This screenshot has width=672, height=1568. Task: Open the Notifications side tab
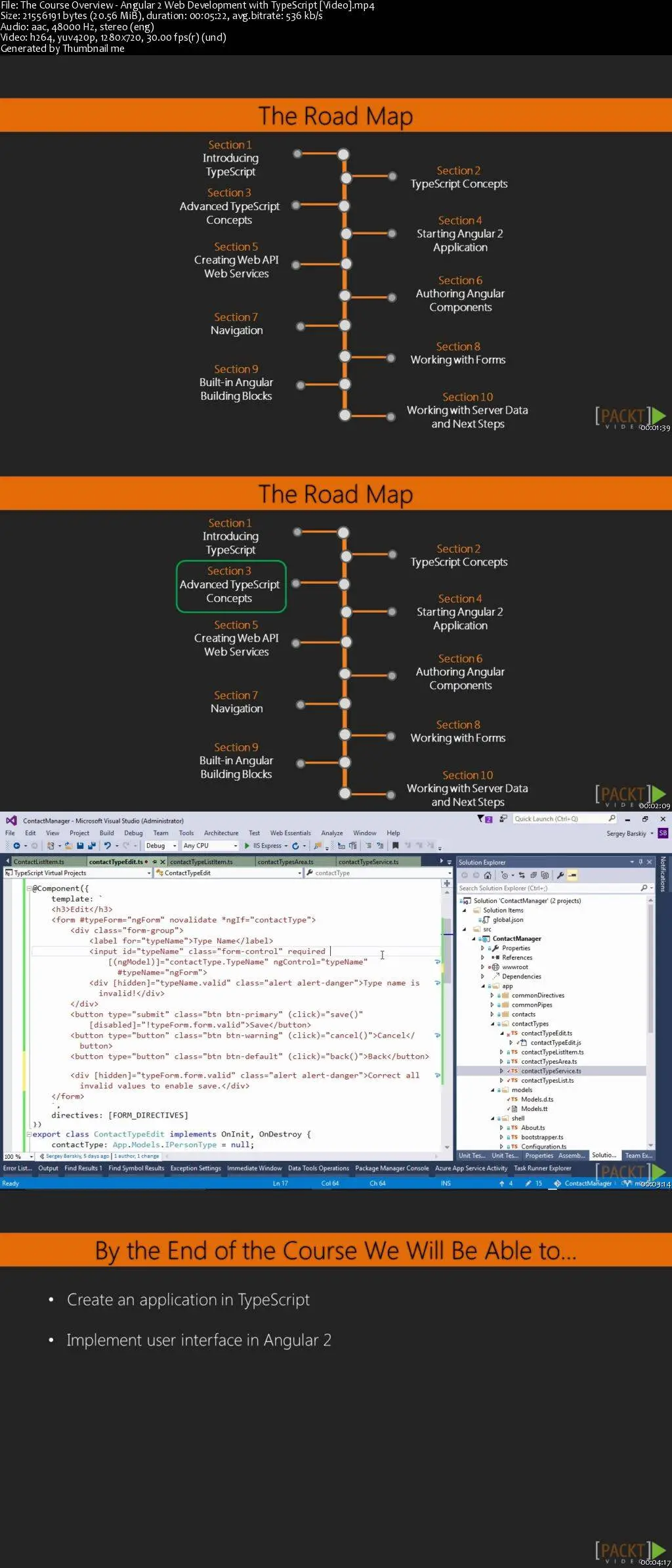click(663, 874)
